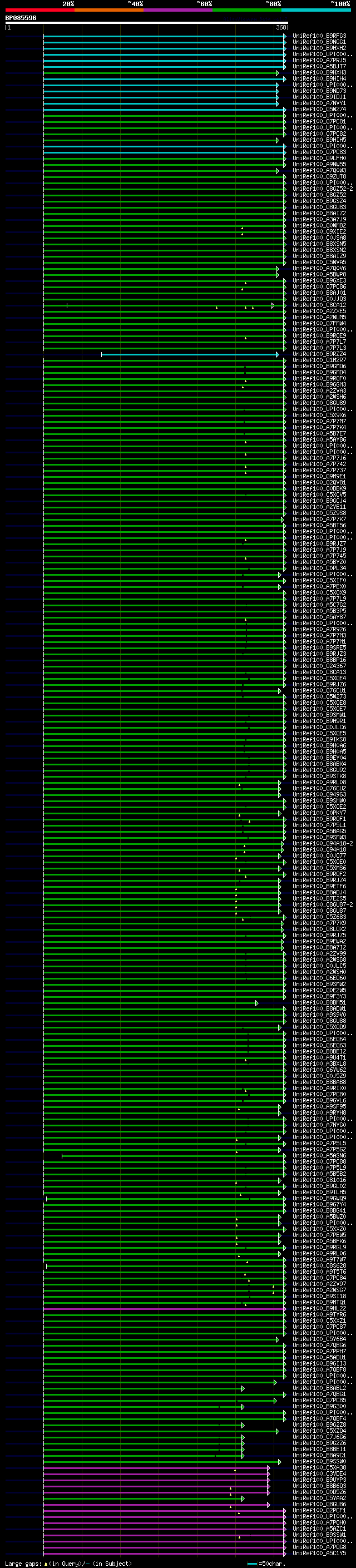Screen dimensions: 356x1568
Task: Select the UniRef100_C0JSA8 label
Action: click(319, 238)
